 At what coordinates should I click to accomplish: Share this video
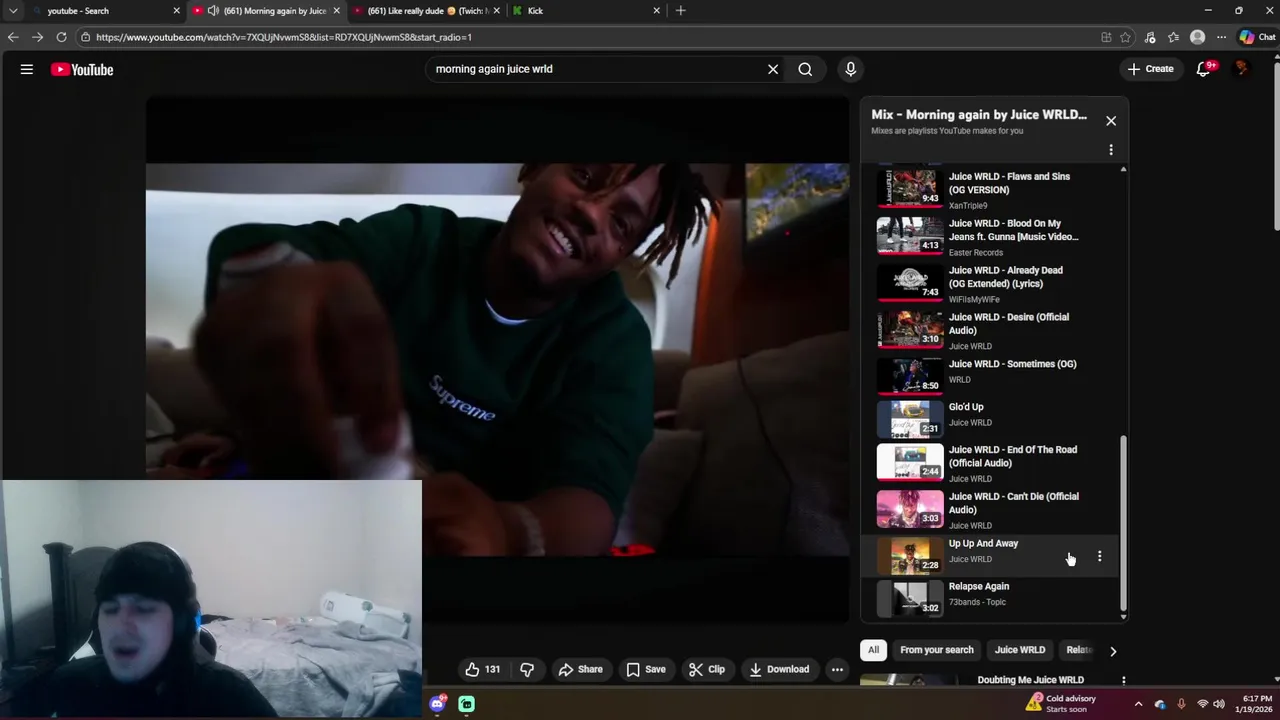click(581, 669)
